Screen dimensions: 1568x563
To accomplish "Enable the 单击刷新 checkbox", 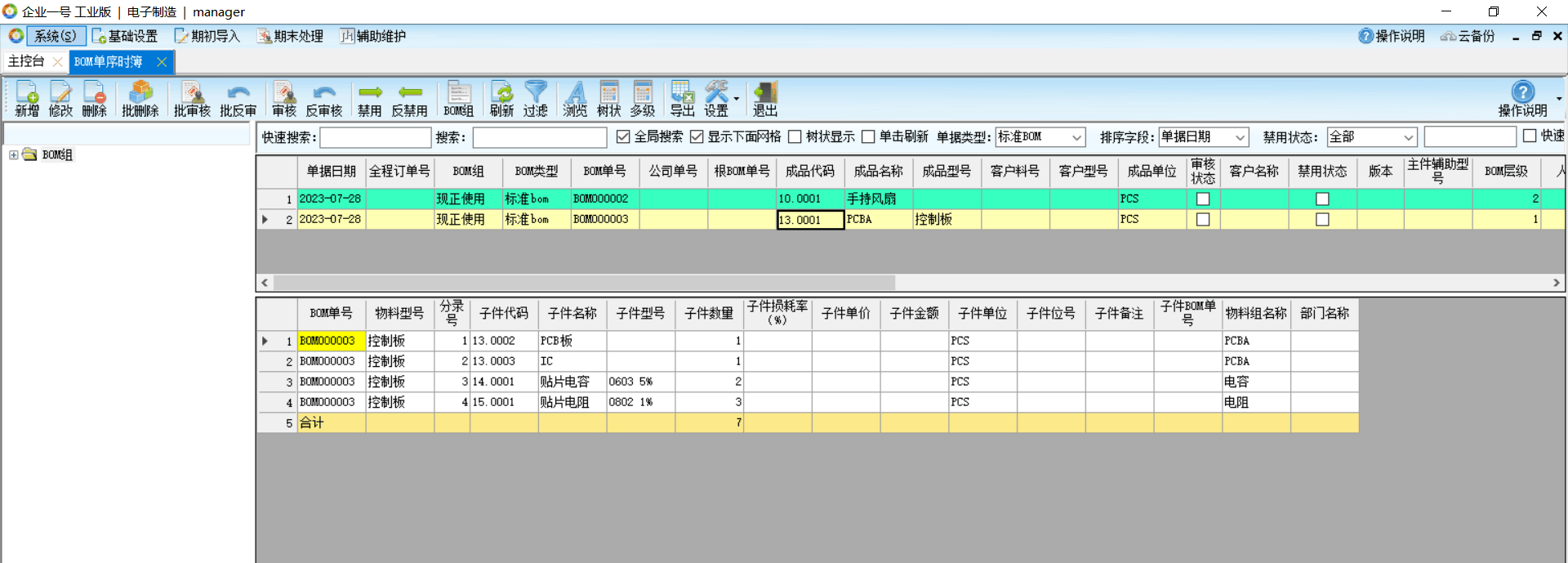I will [x=868, y=136].
